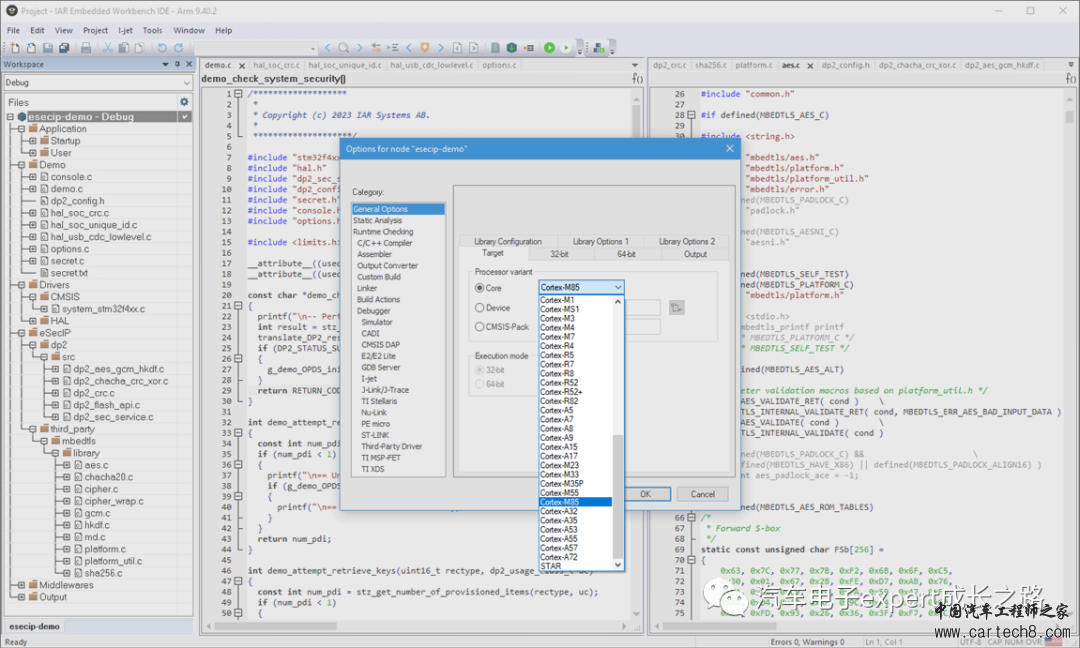Switch to Library Configuration tab in dialog
The height and width of the screenshot is (648, 1080).
pyautogui.click(x=508, y=241)
